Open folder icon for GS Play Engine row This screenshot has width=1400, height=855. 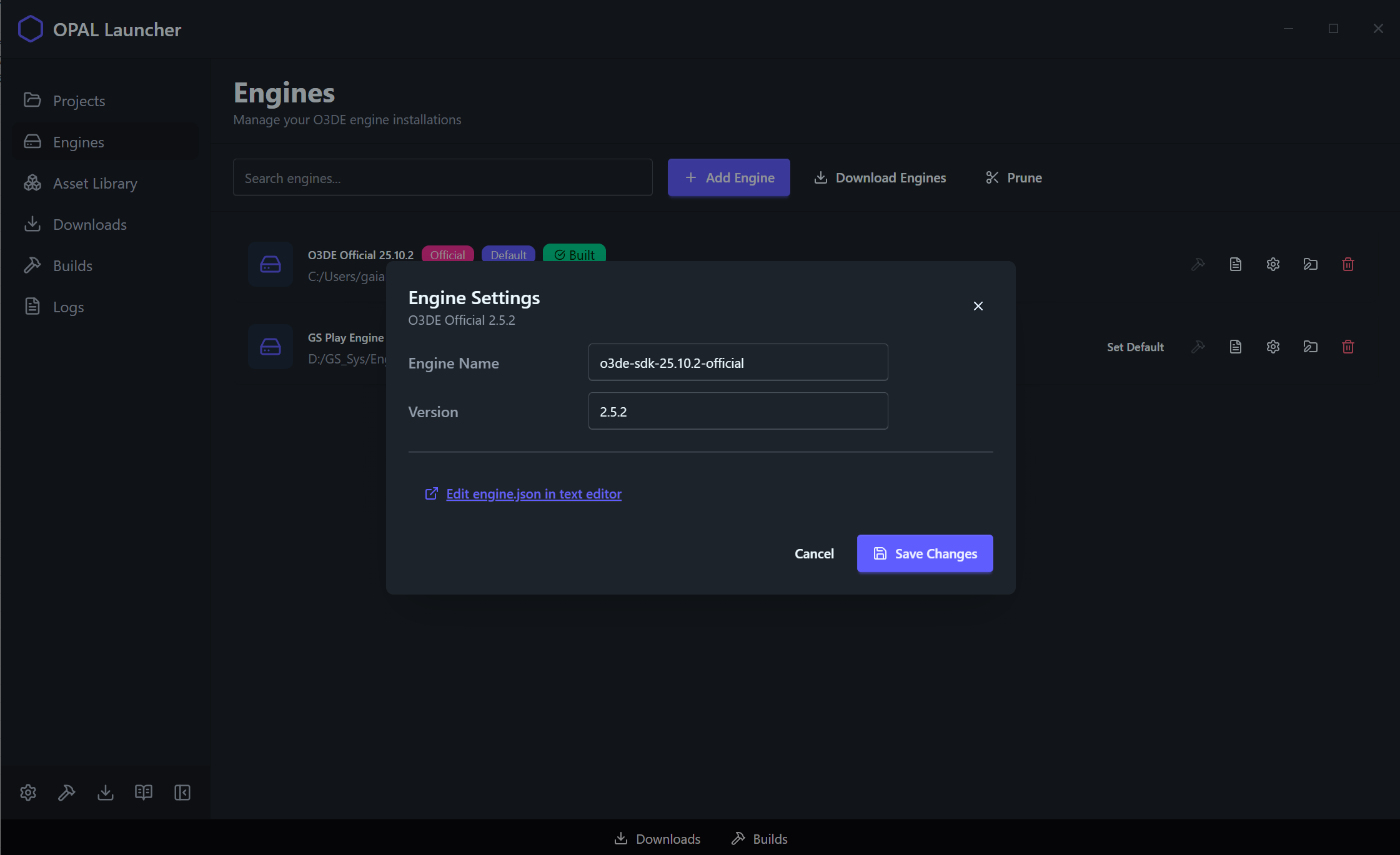1310,347
